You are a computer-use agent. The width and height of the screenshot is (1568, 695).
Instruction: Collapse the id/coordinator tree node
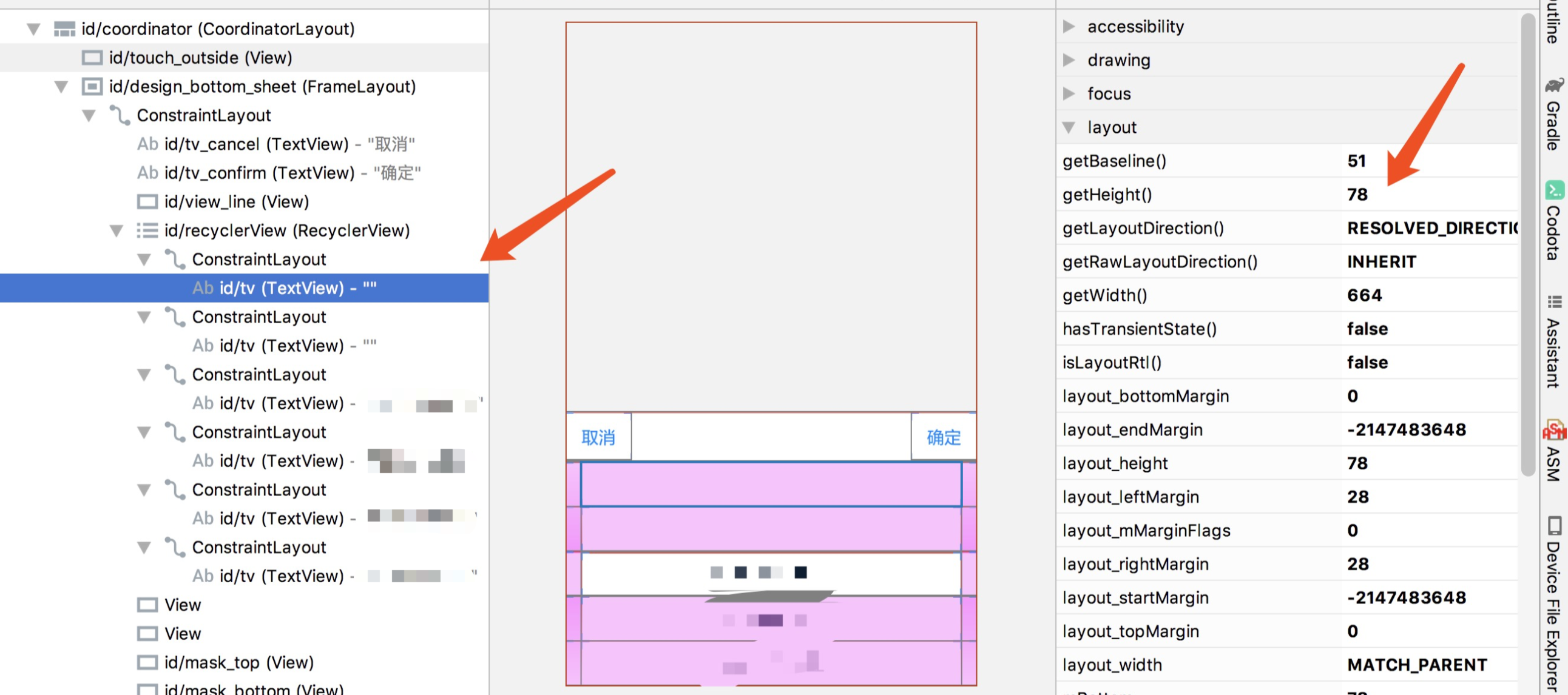34,29
